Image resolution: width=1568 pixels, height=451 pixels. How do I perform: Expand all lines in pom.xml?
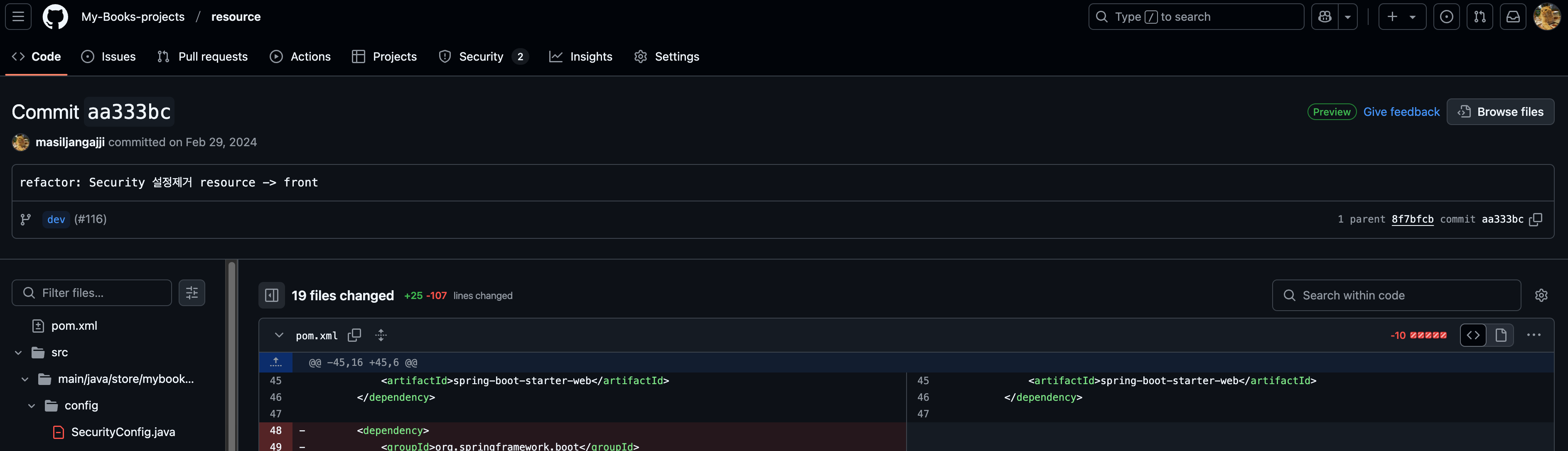point(381,336)
